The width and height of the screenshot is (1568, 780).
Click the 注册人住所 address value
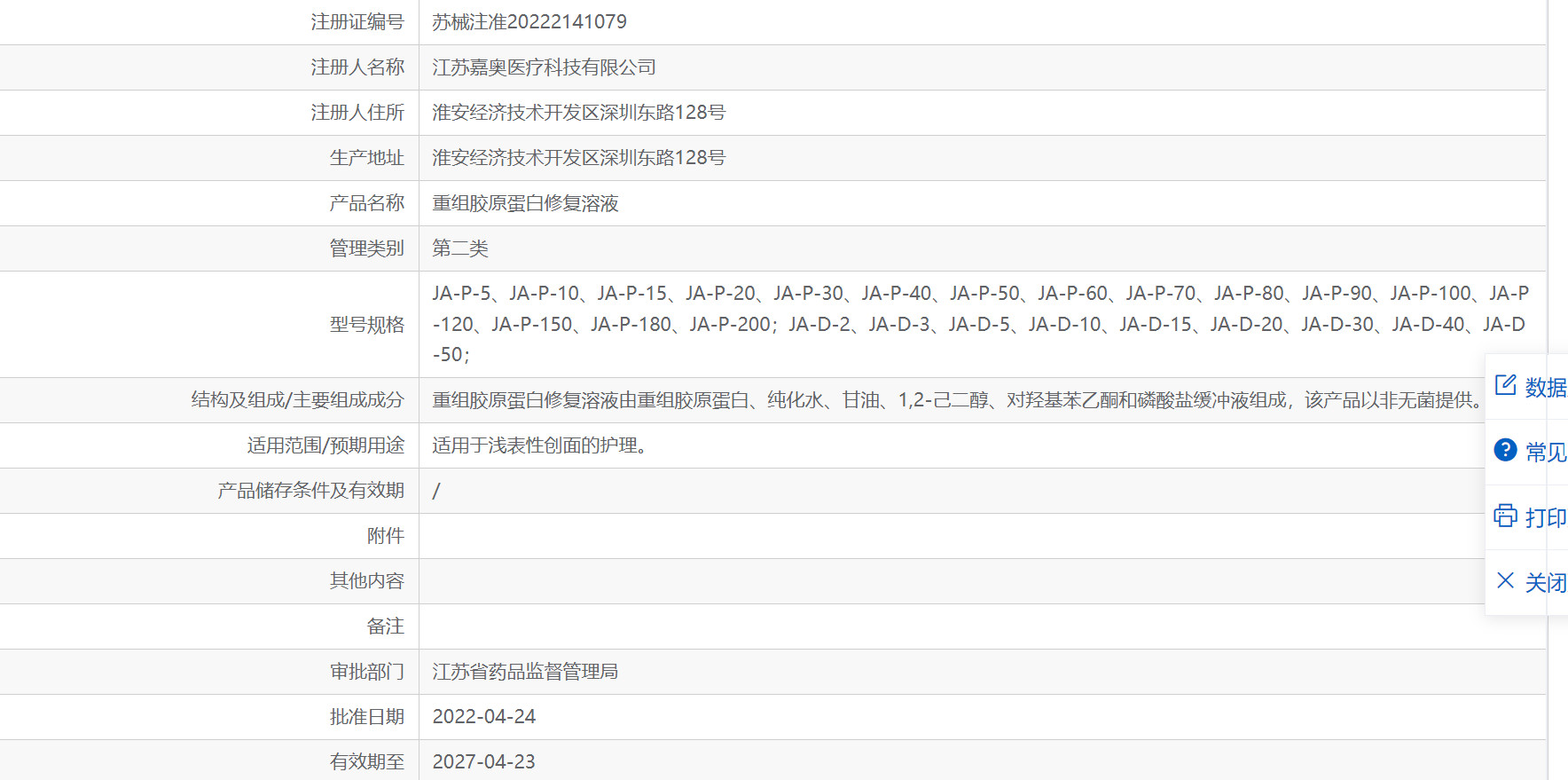tap(578, 113)
